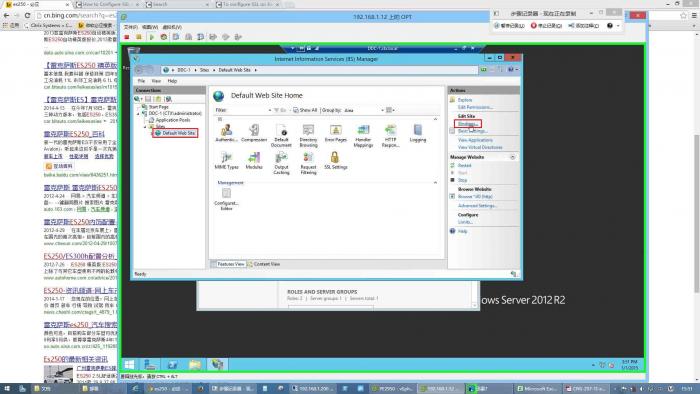
Task: Collapse the DDC-1 server tree node
Action: tap(138, 114)
